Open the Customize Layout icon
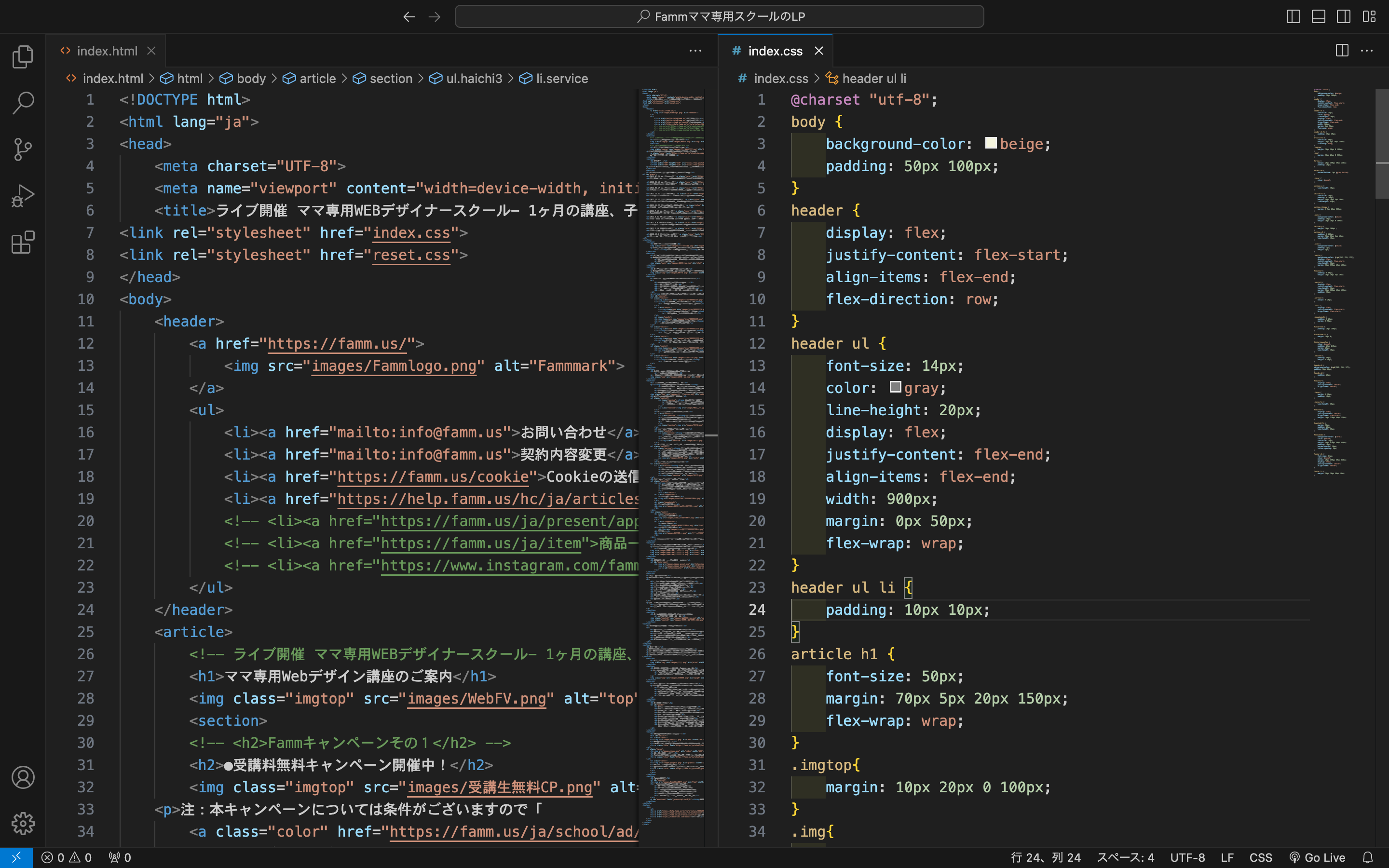 [1369, 17]
